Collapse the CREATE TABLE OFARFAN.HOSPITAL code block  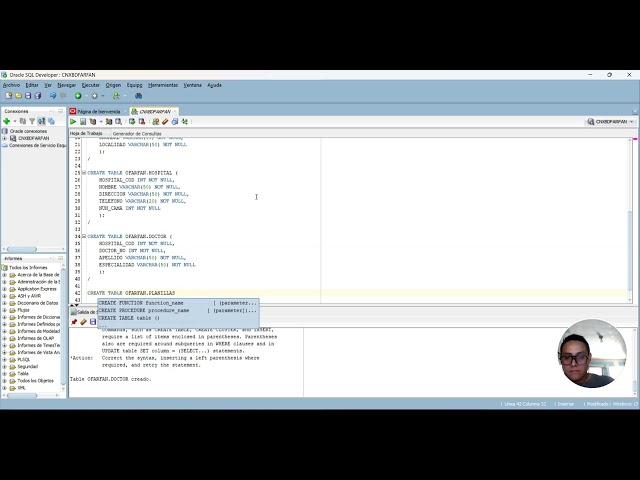(x=84, y=173)
